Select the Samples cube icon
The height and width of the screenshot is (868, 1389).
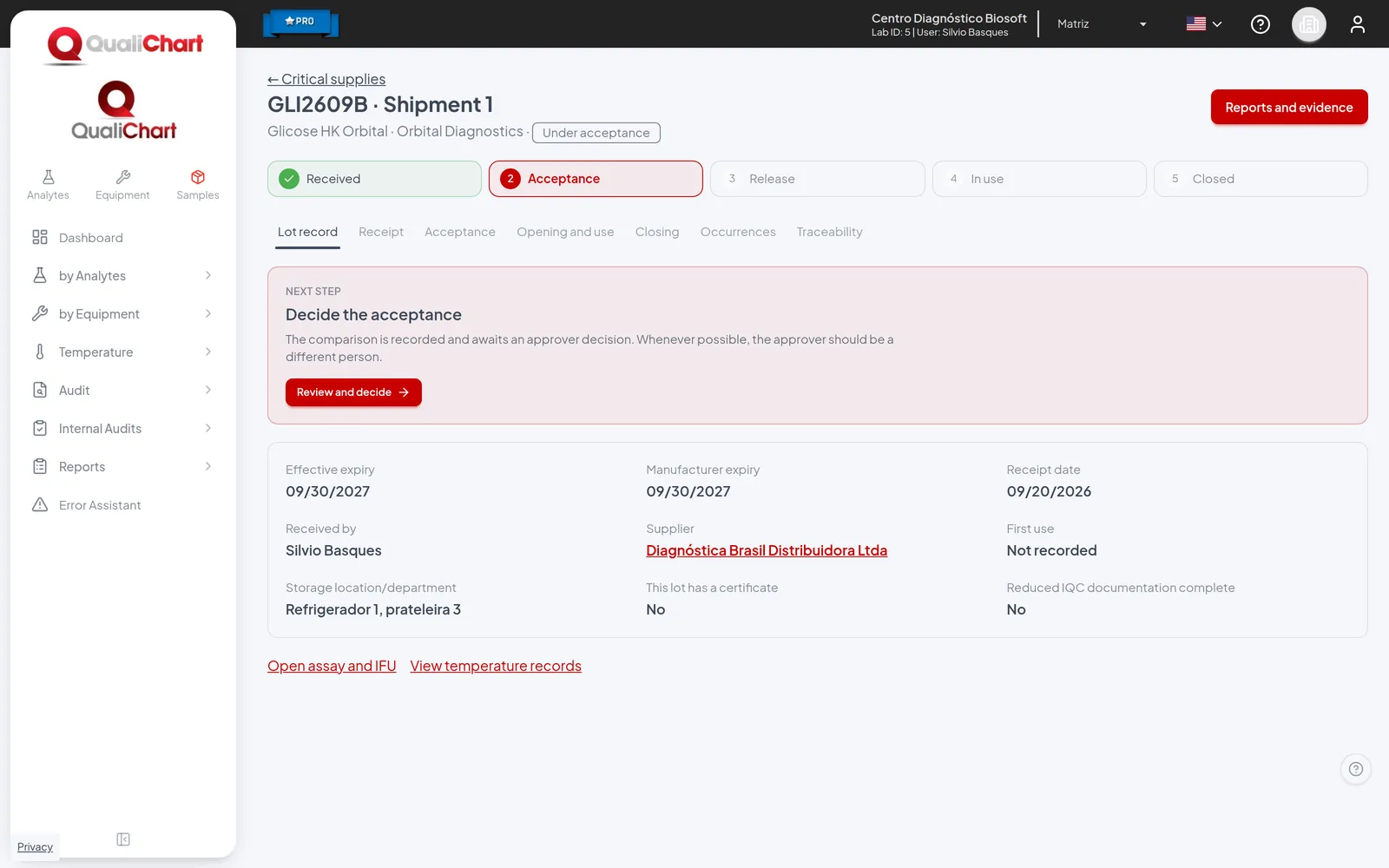tap(198, 177)
